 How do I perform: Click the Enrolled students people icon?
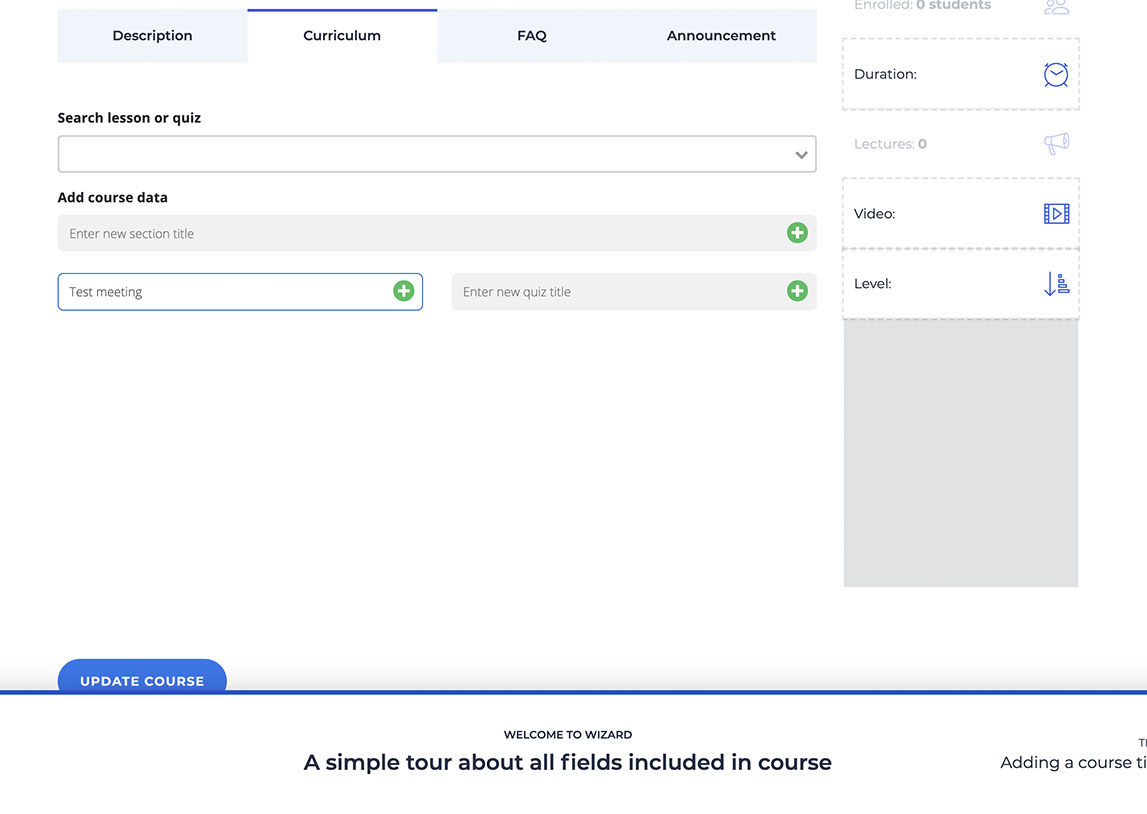tap(1056, 7)
